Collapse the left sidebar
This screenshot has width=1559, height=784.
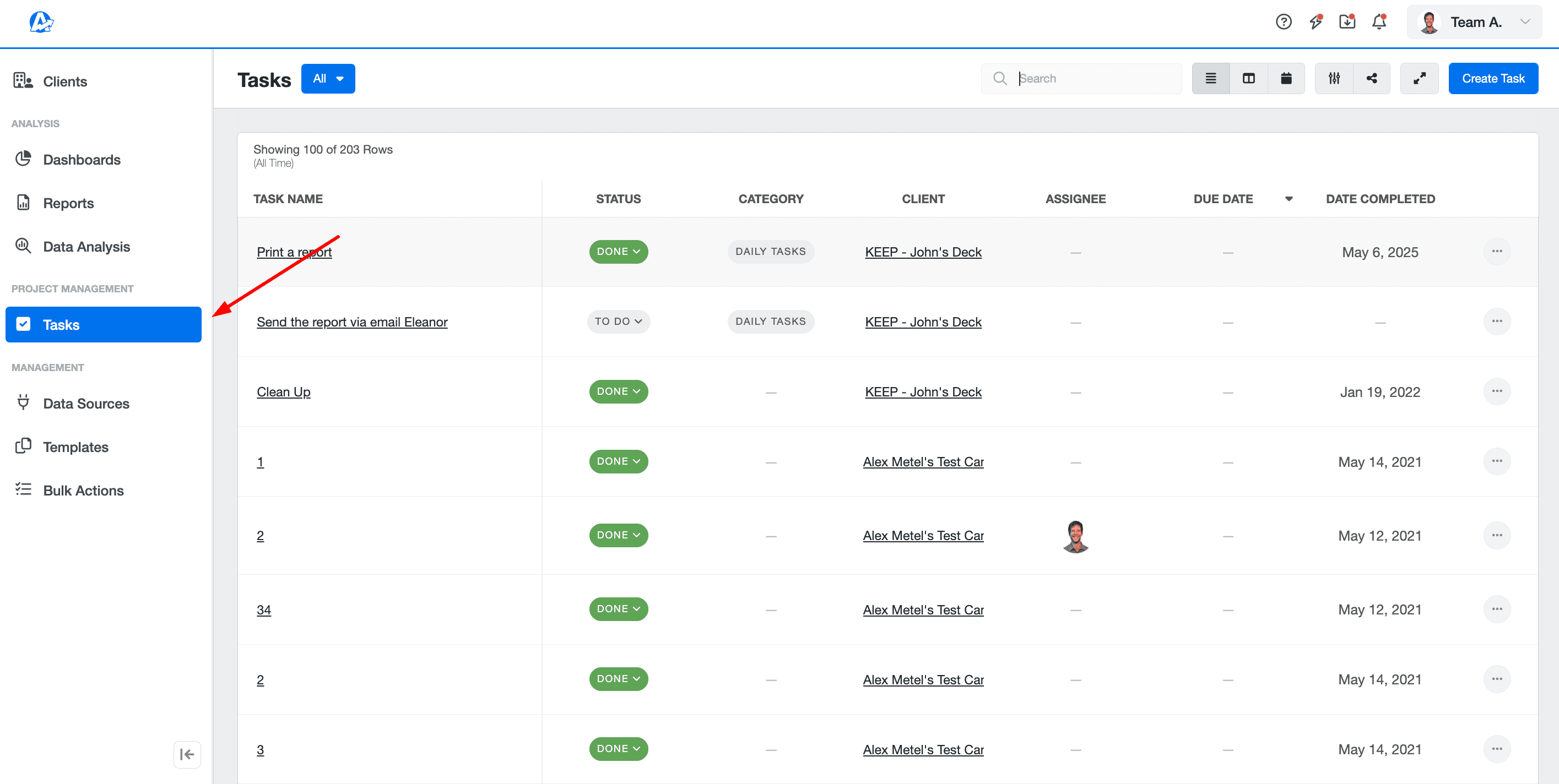click(x=187, y=754)
